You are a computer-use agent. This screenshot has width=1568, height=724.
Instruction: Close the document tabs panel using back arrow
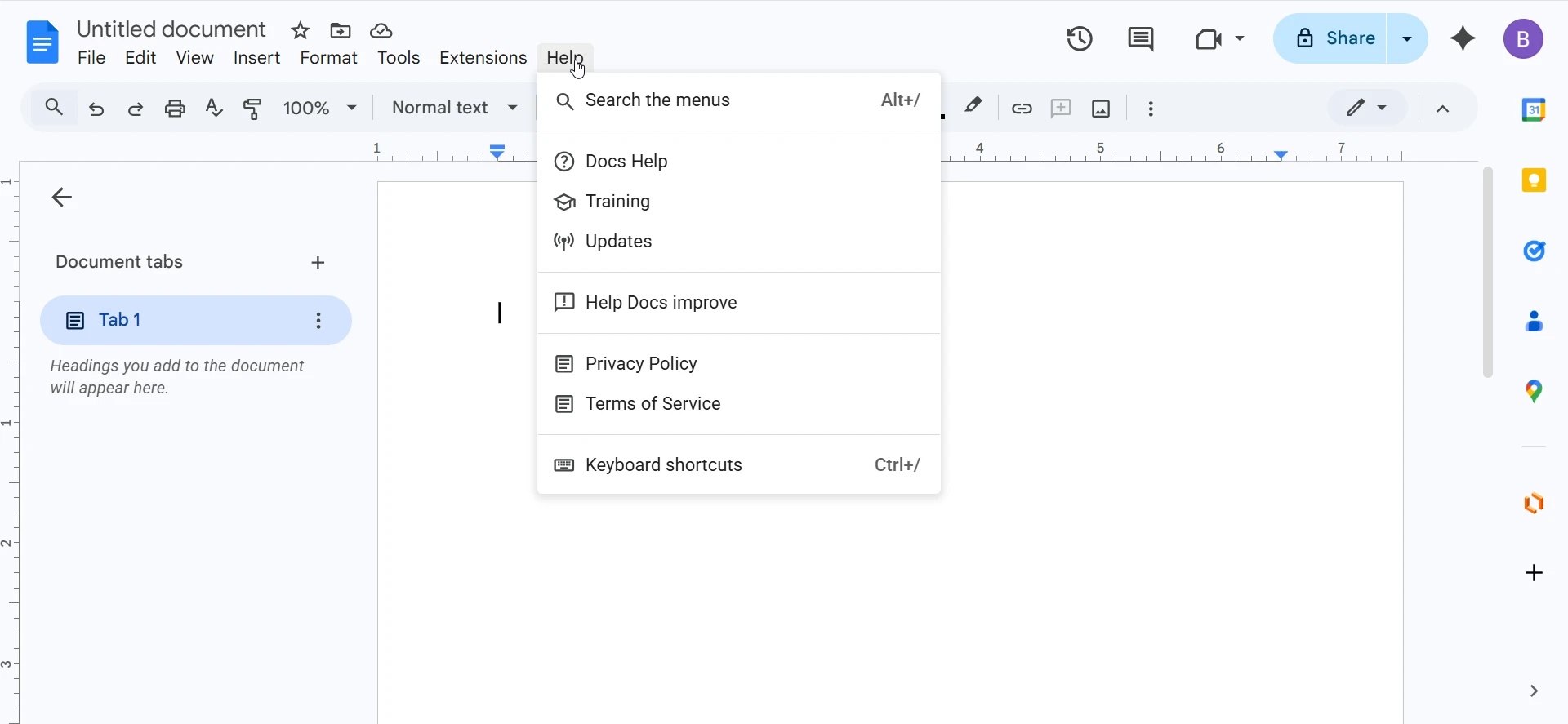point(62,197)
